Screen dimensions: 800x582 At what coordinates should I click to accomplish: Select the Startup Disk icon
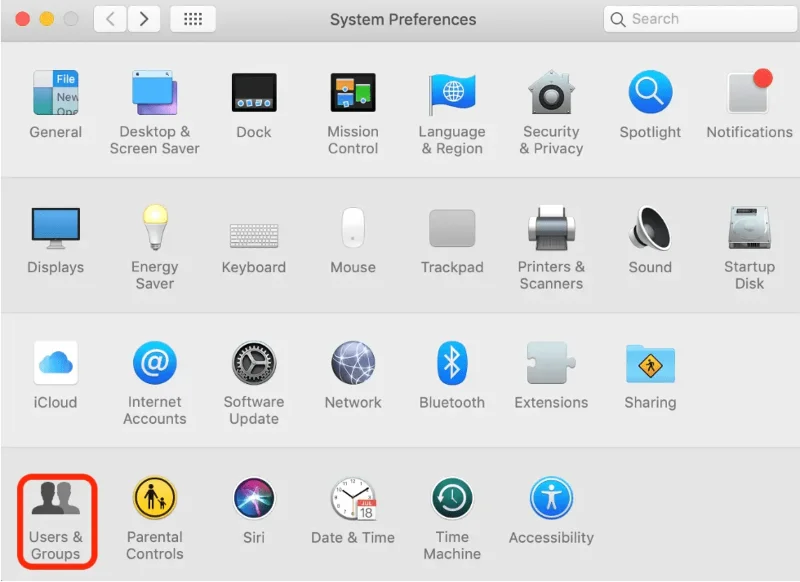click(x=749, y=229)
